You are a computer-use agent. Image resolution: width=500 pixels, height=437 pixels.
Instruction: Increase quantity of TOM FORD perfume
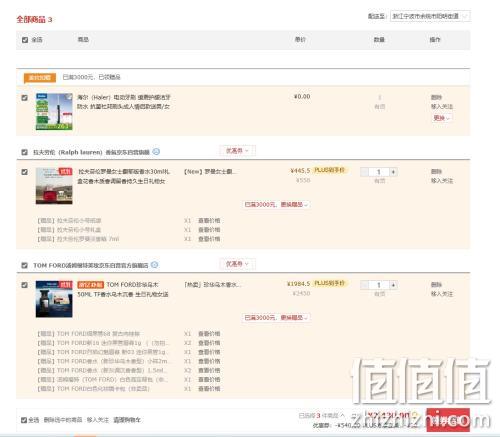393,285
